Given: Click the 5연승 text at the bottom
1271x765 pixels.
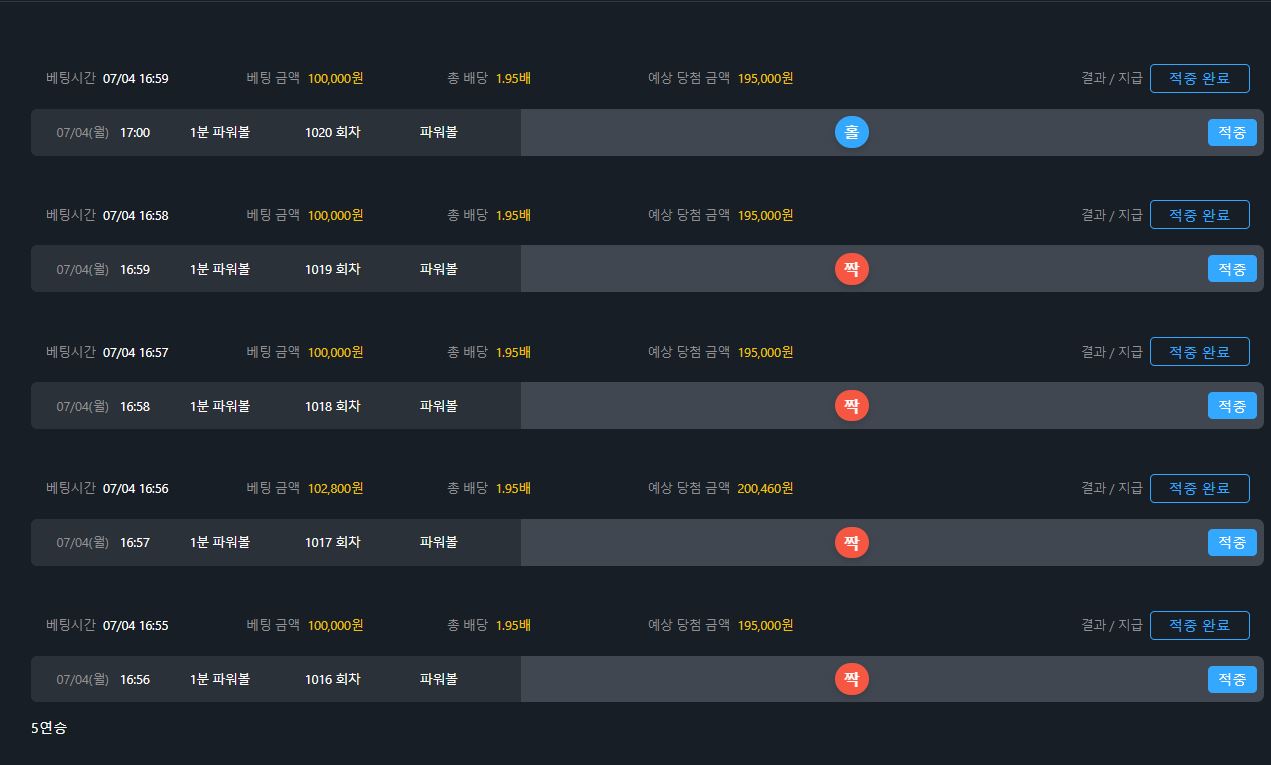Looking at the screenshot, I should pyautogui.click(x=49, y=728).
